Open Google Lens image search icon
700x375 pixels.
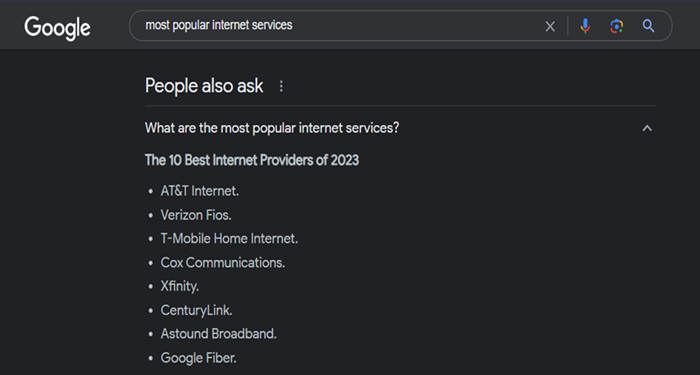click(617, 26)
